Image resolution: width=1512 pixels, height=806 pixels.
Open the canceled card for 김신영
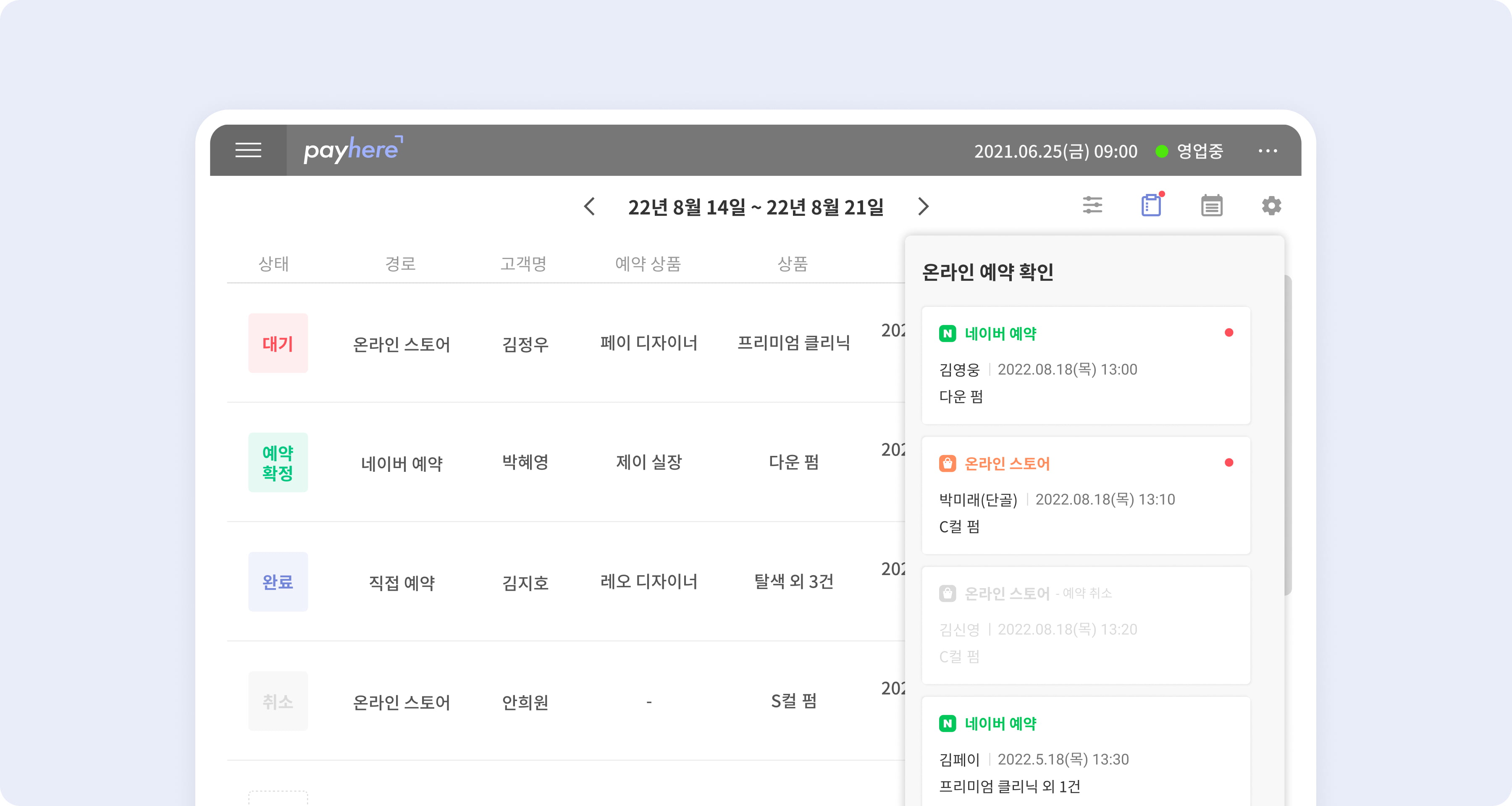click(1086, 625)
